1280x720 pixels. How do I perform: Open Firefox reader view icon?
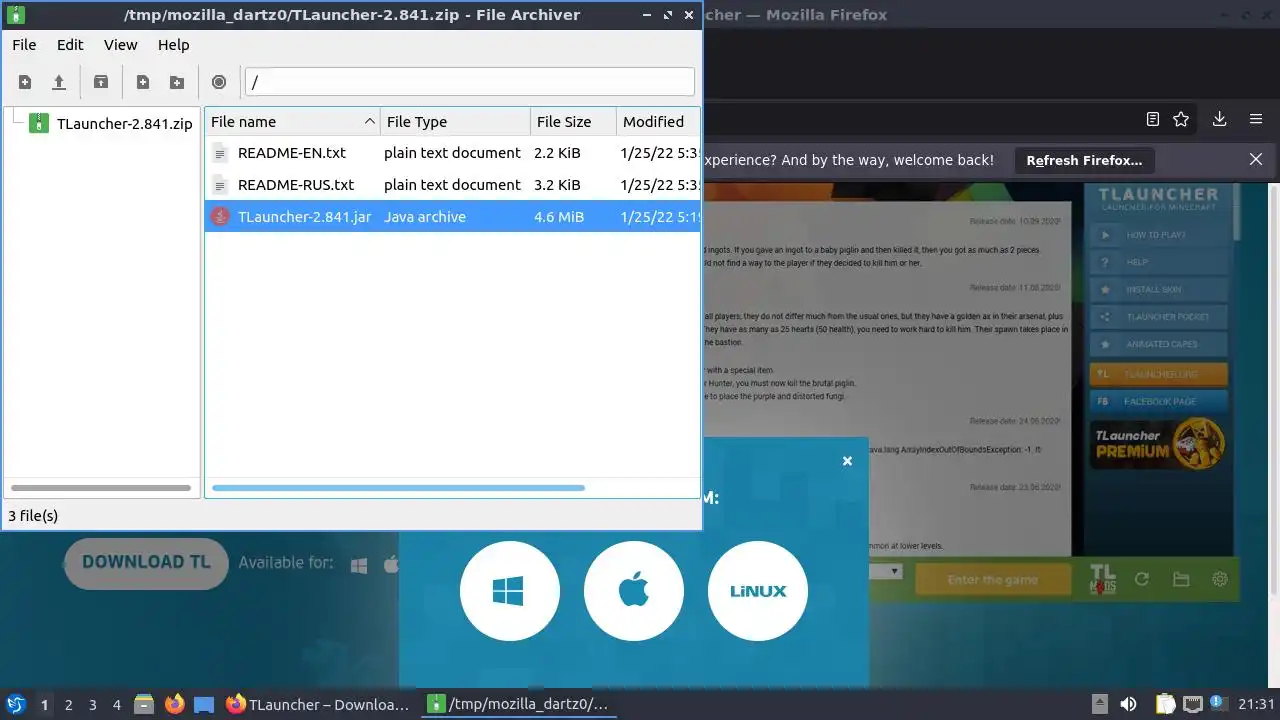click(x=1153, y=119)
